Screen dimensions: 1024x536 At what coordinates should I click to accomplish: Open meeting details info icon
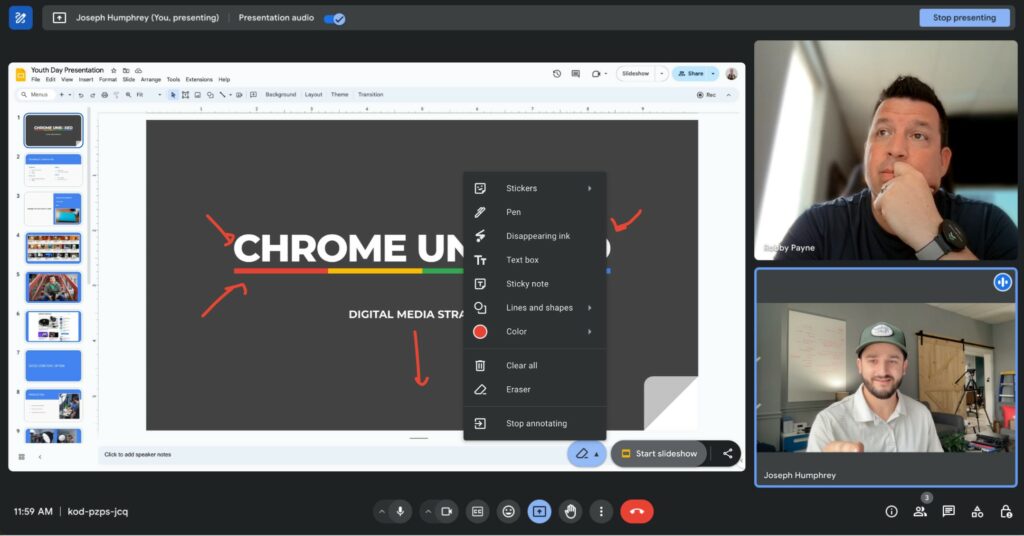pos(891,511)
